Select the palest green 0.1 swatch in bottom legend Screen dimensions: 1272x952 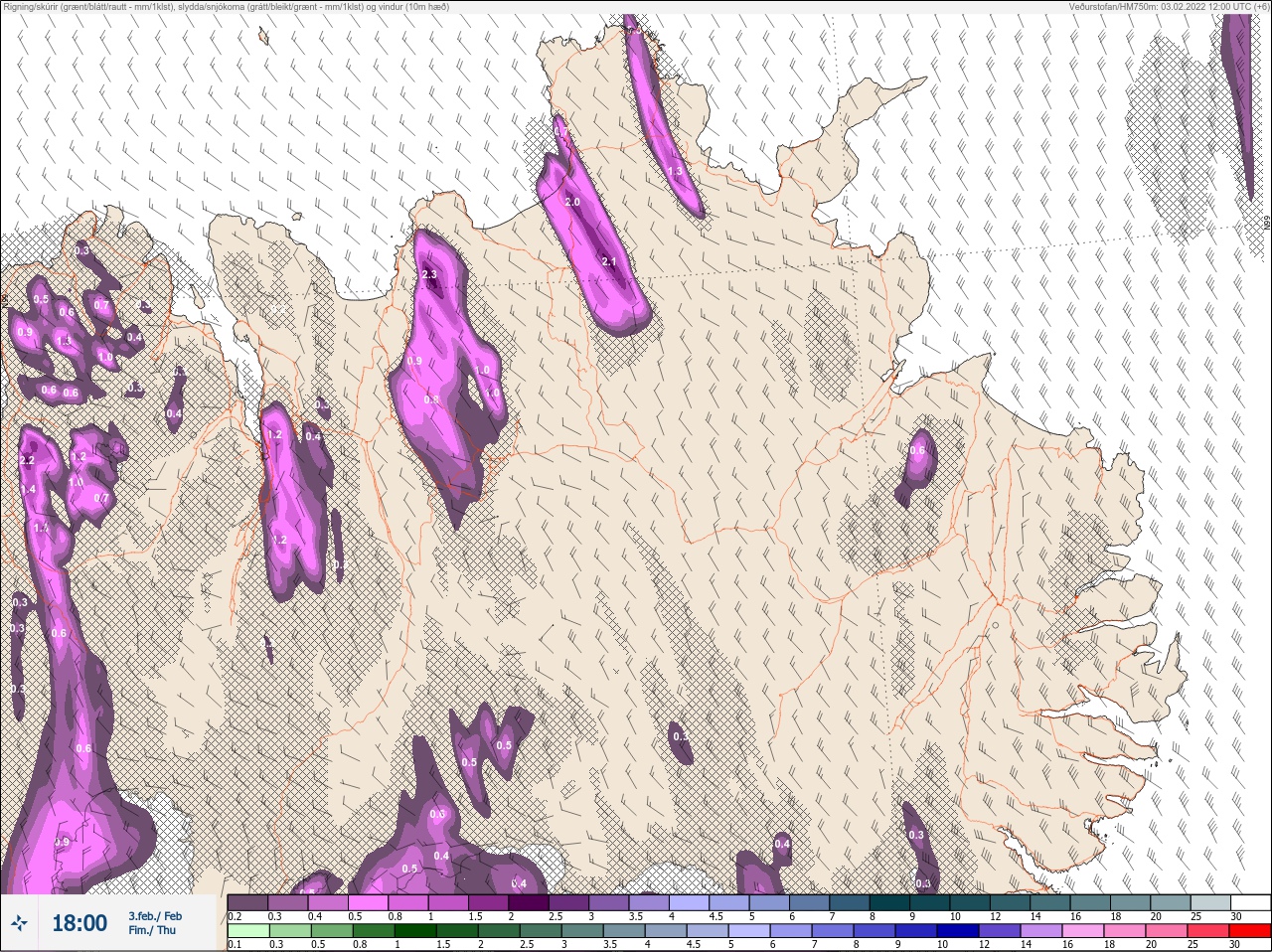(247, 931)
